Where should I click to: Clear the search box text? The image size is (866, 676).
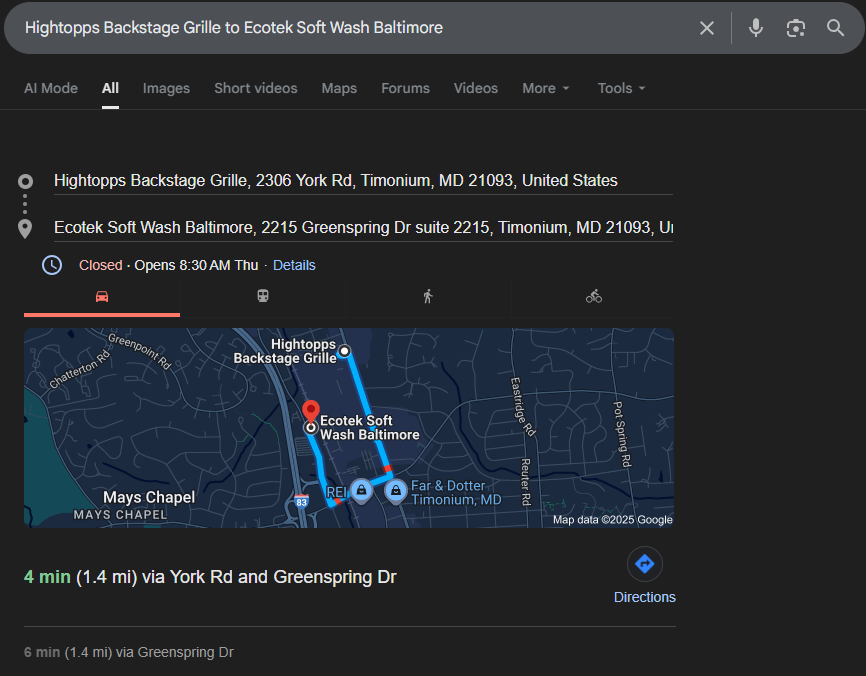pyautogui.click(x=707, y=28)
